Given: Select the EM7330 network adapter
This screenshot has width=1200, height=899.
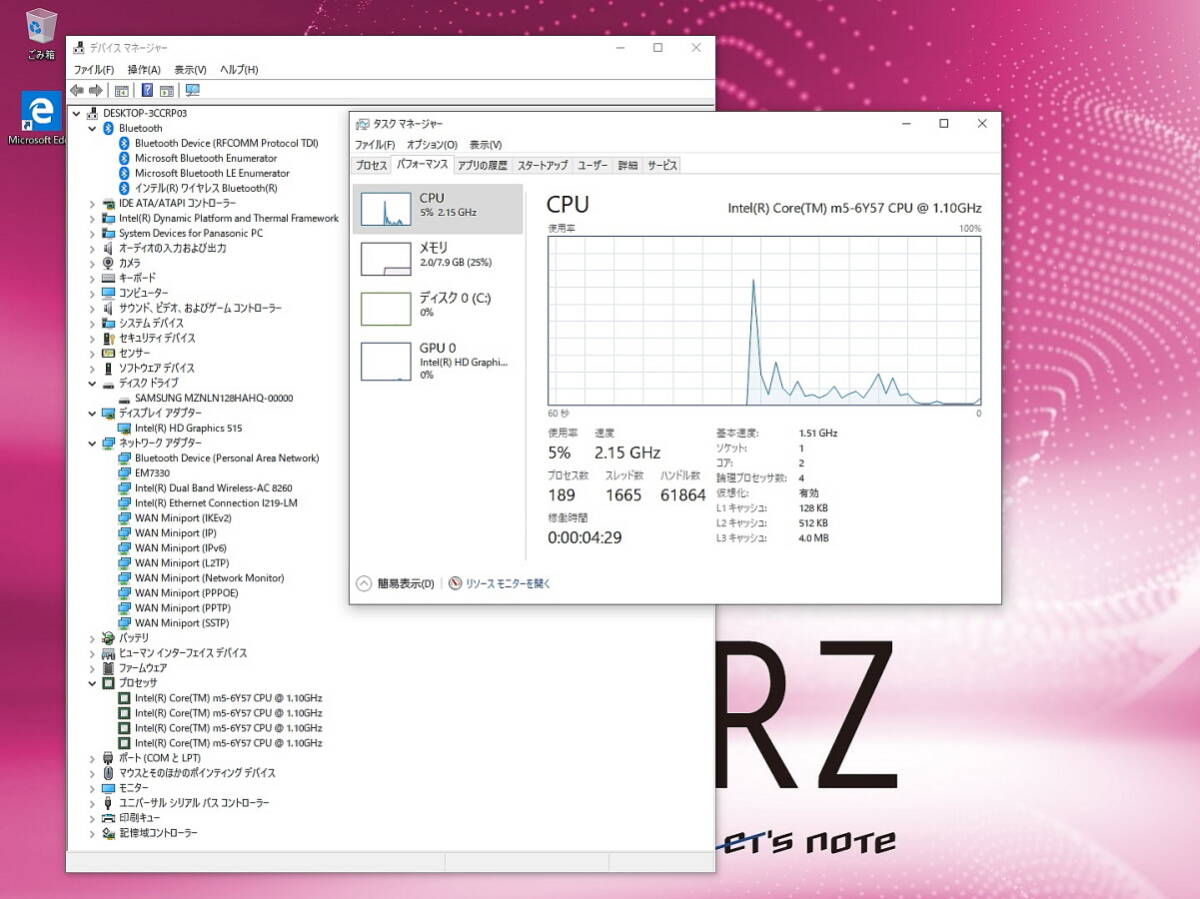Looking at the screenshot, I should [152, 473].
